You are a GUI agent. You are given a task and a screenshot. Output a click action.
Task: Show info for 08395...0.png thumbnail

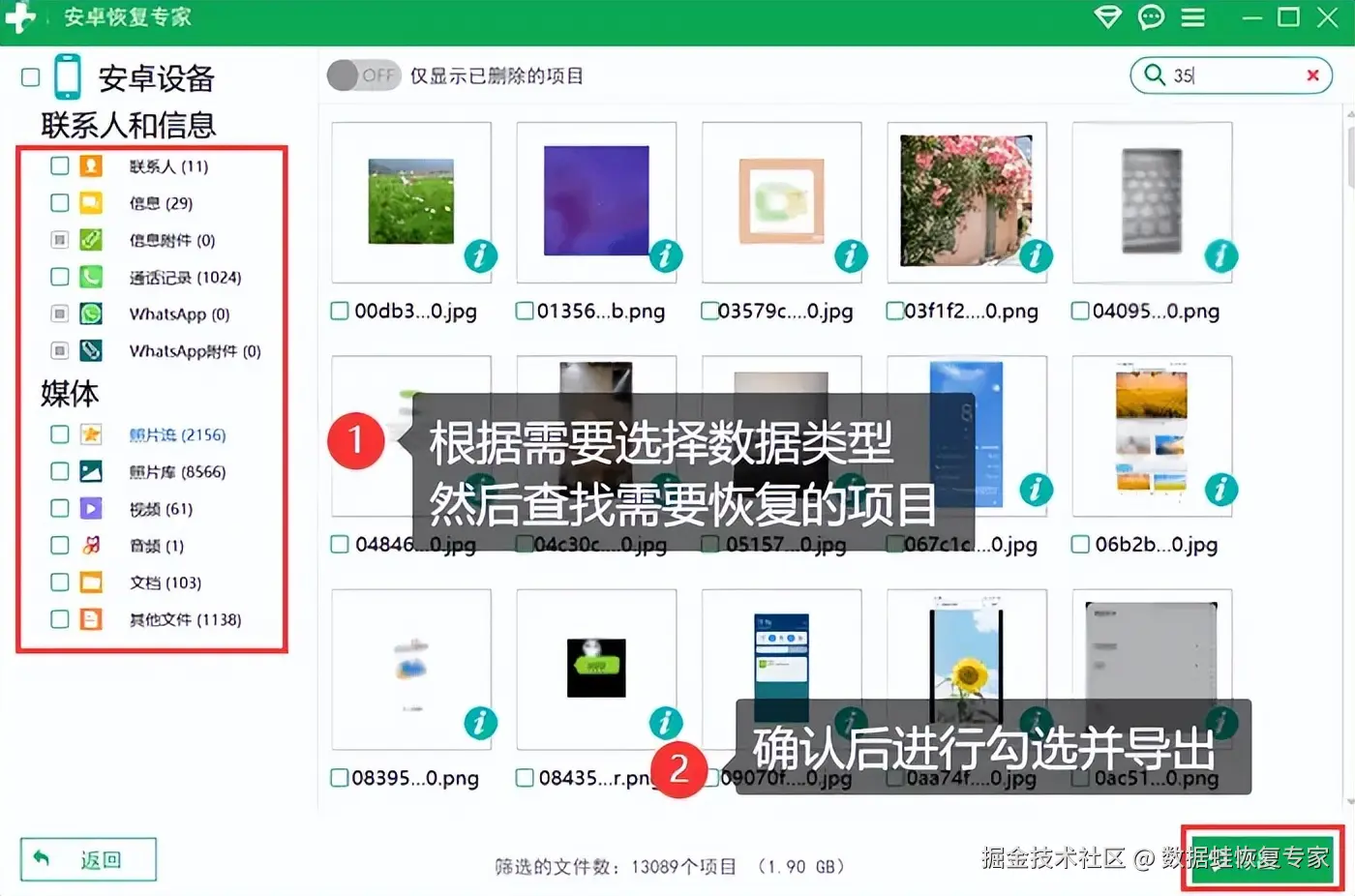pos(480,723)
